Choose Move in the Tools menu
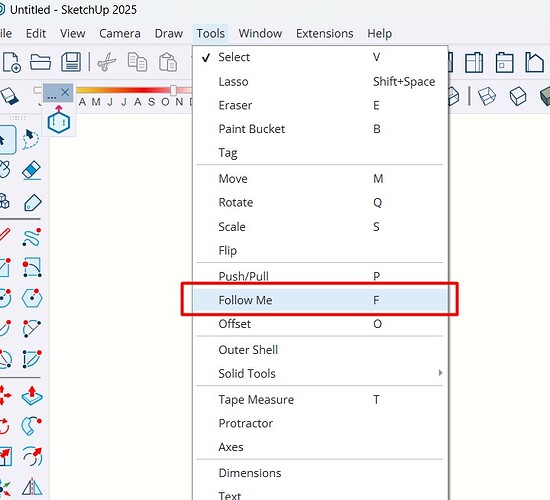The image size is (550, 500). pos(320,179)
